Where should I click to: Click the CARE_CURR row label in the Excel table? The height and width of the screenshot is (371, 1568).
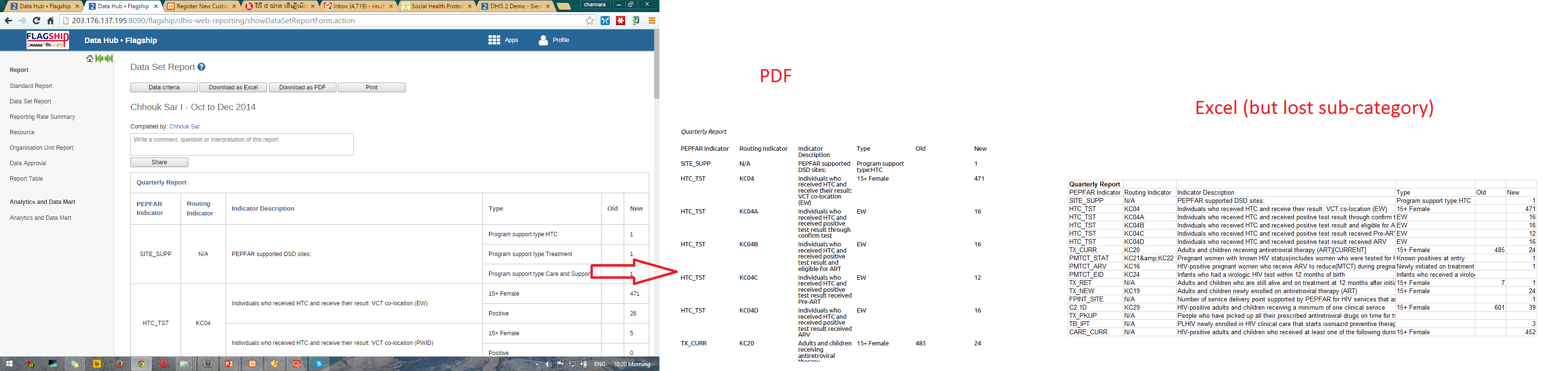point(1088,332)
